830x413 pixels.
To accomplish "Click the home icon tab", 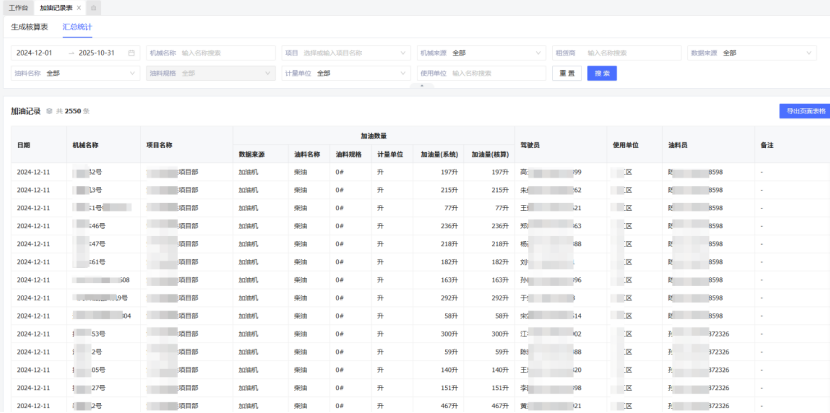I will coord(93,8).
